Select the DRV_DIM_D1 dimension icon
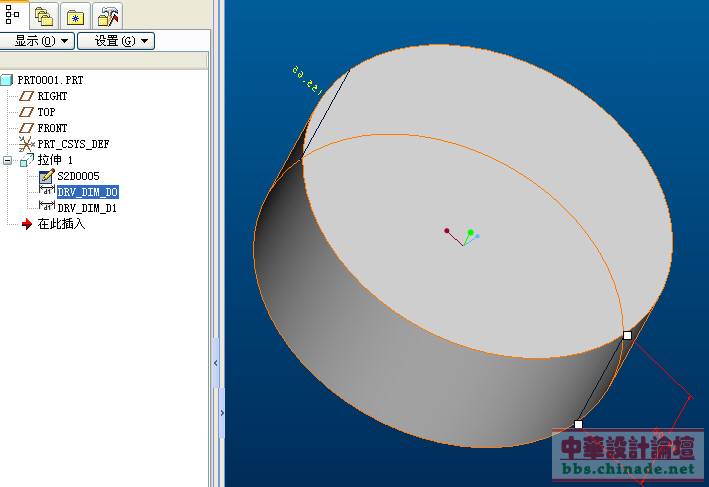The width and height of the screenshot is (709, 487). click(46, 208)
